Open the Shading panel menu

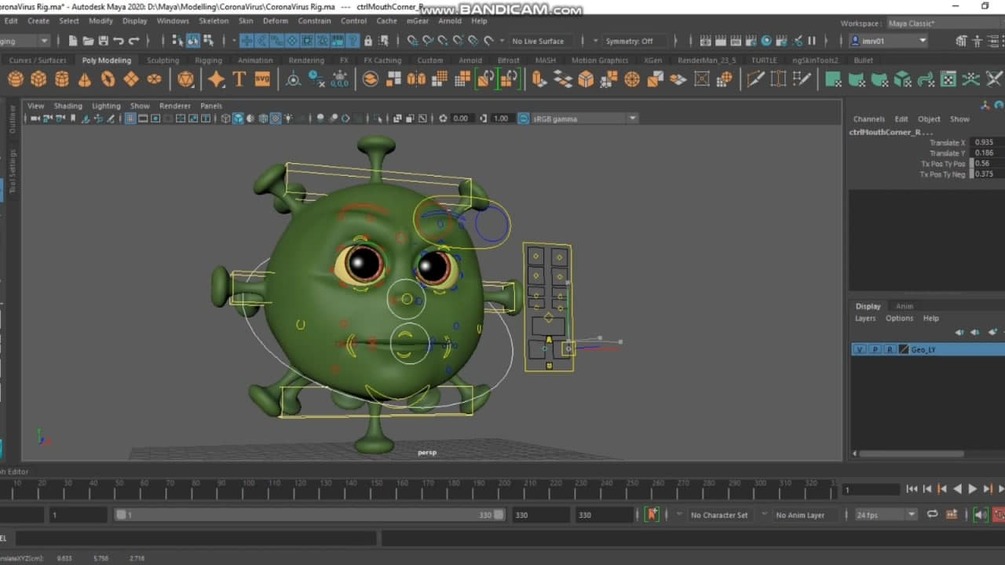tap(68, 106)
